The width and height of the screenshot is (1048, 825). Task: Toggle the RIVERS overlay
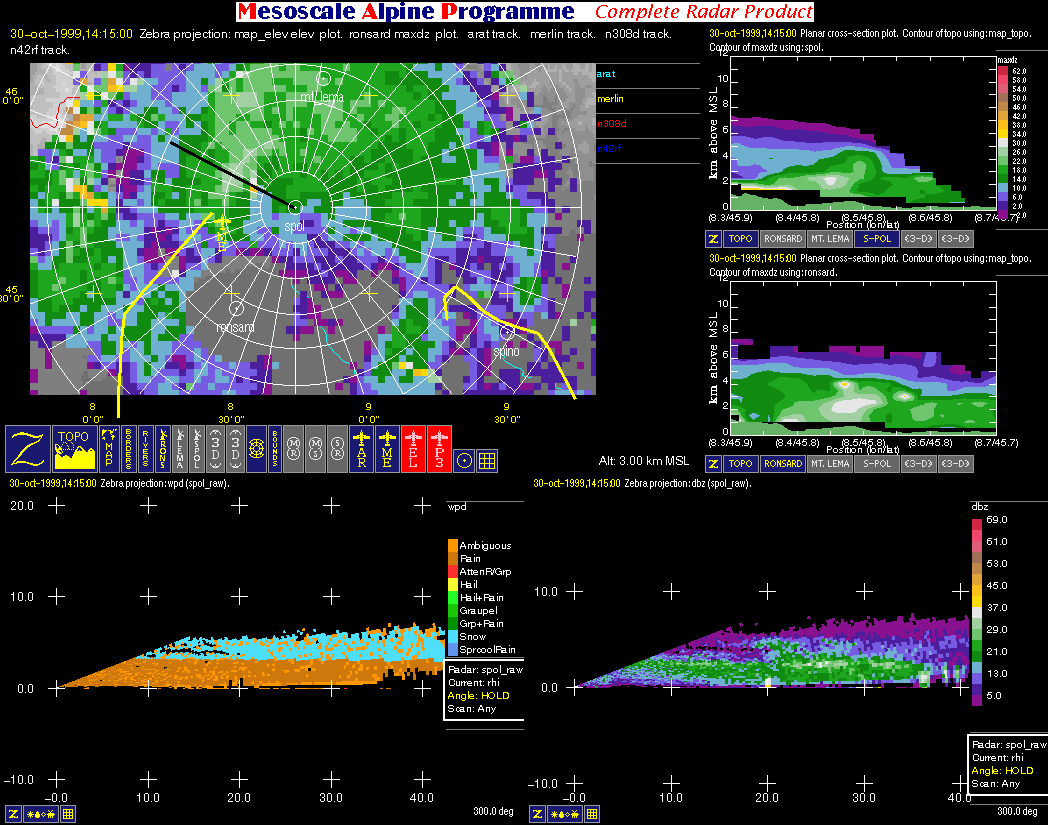pyautogui.click(x=145, y=449)
